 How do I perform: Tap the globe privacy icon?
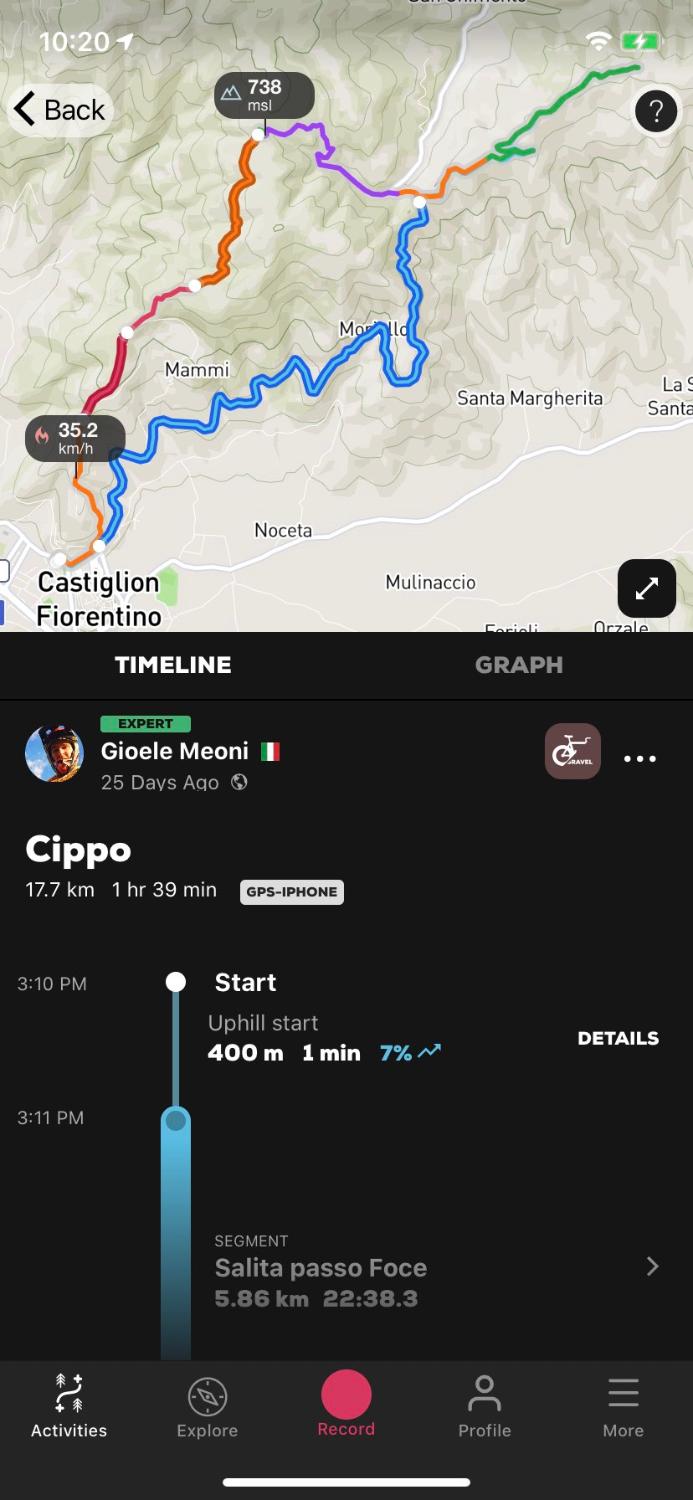coord(239,782)
